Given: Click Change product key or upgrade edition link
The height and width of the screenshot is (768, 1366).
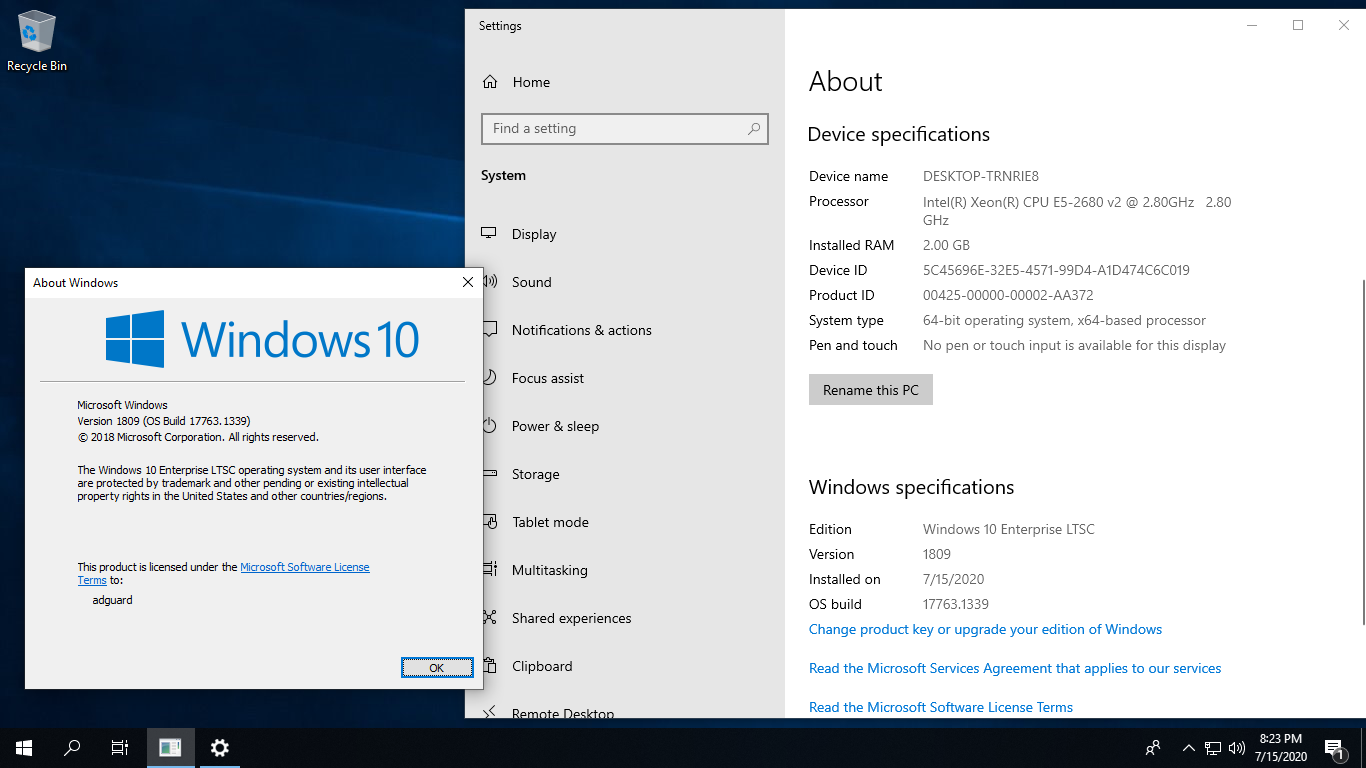Looking at the screenshot, I should pyautogui.click(x=985, y=629).
